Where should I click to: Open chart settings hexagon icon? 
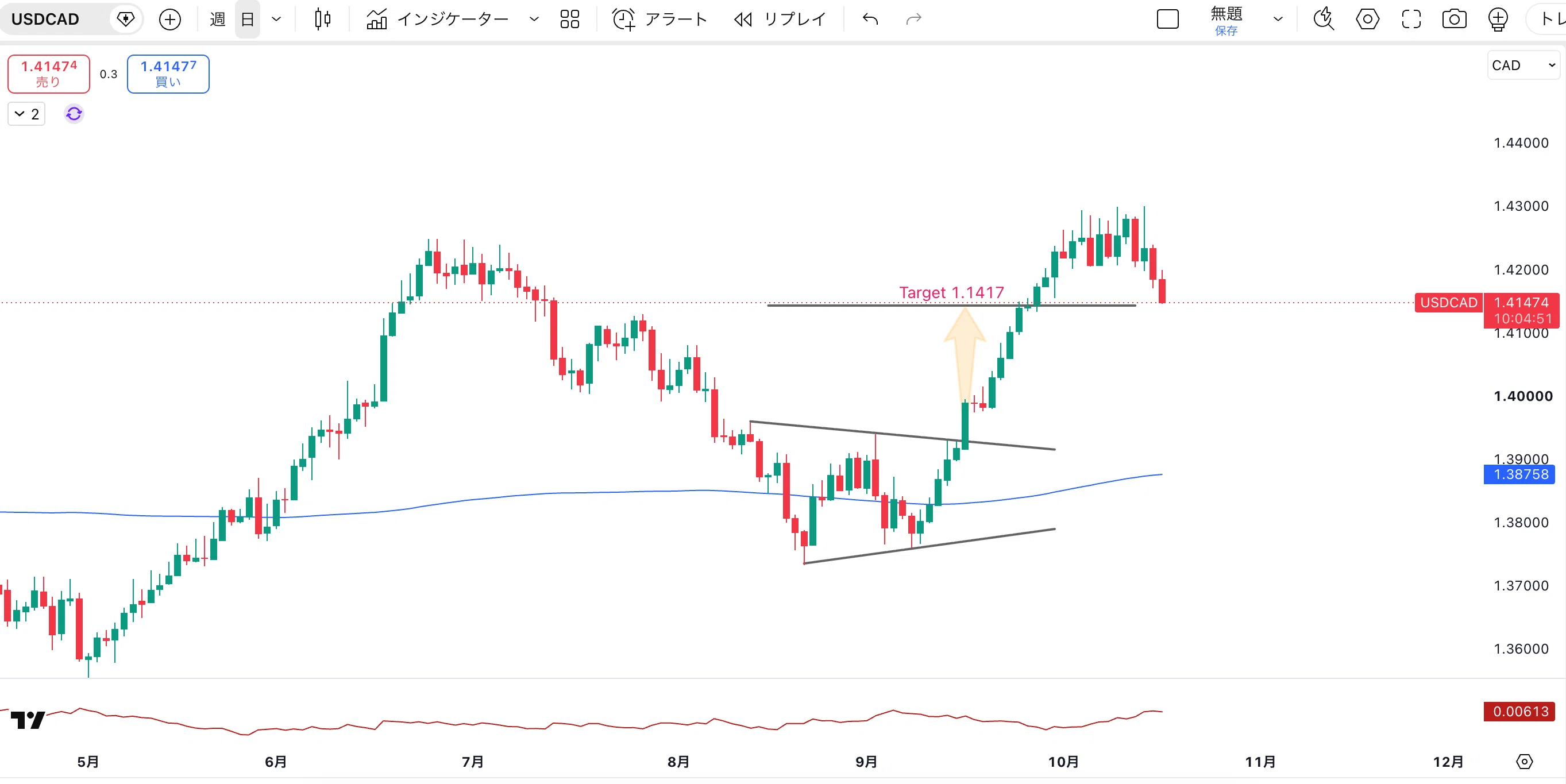click(x=1367, y=20)
